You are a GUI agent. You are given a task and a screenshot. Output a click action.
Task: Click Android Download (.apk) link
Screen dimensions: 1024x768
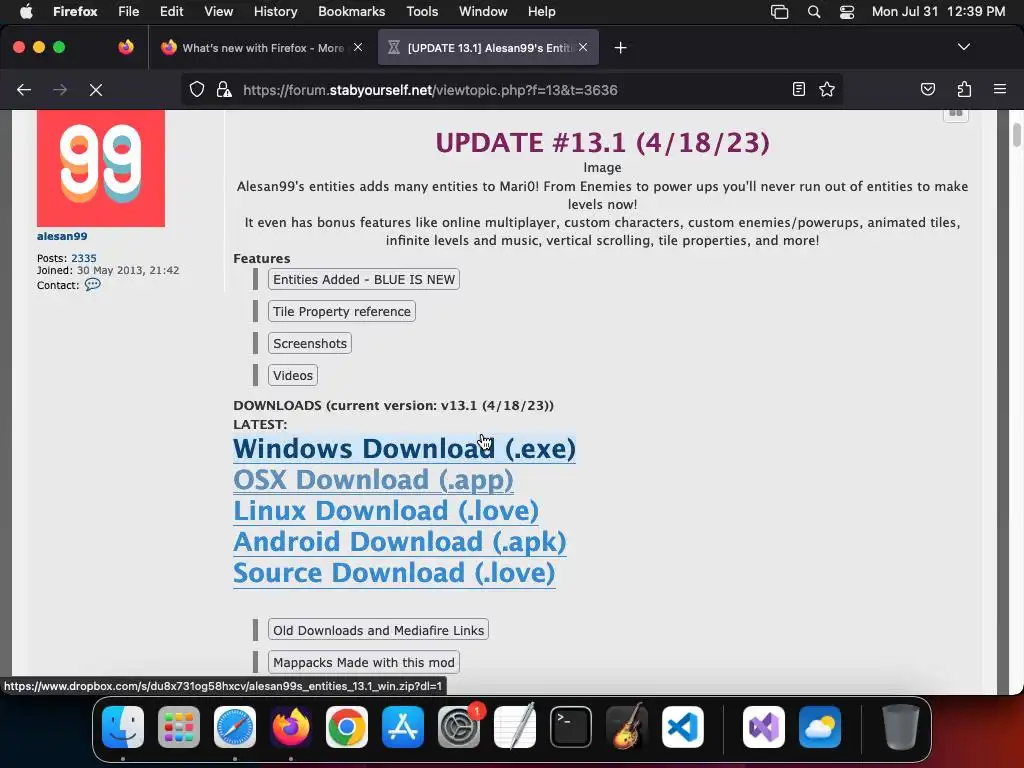[400, 542]
